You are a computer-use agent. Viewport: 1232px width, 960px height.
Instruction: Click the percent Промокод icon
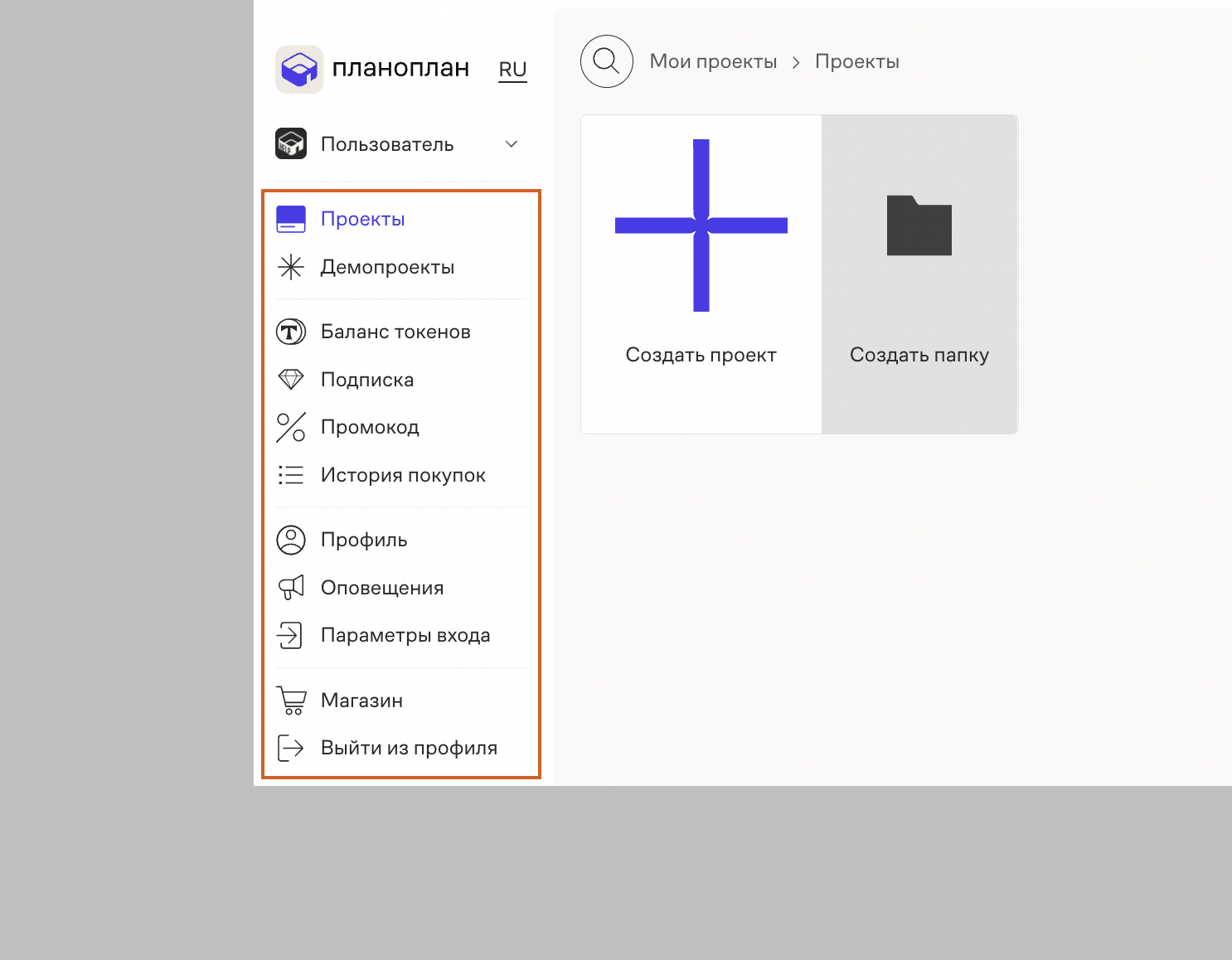(291, 427)
